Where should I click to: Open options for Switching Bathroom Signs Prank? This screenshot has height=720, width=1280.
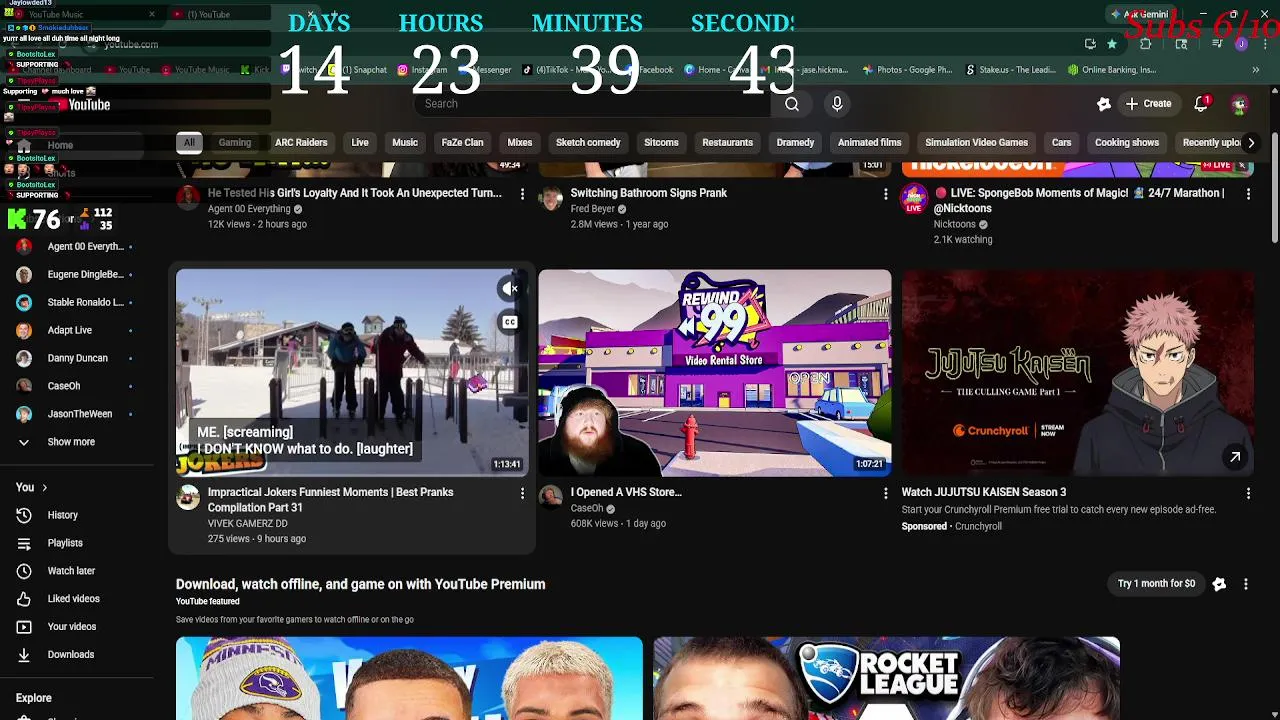pyautogui.click(x=885, y=194)
